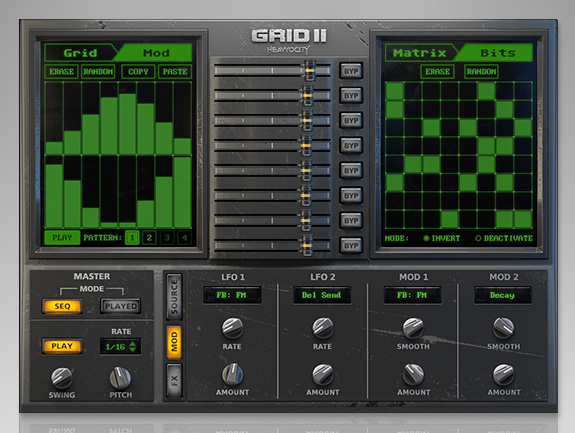Click the LFO 2 AMOUNT knob
Image resolution: width=575 pixels, height=433 pixels.
point(323,374)
